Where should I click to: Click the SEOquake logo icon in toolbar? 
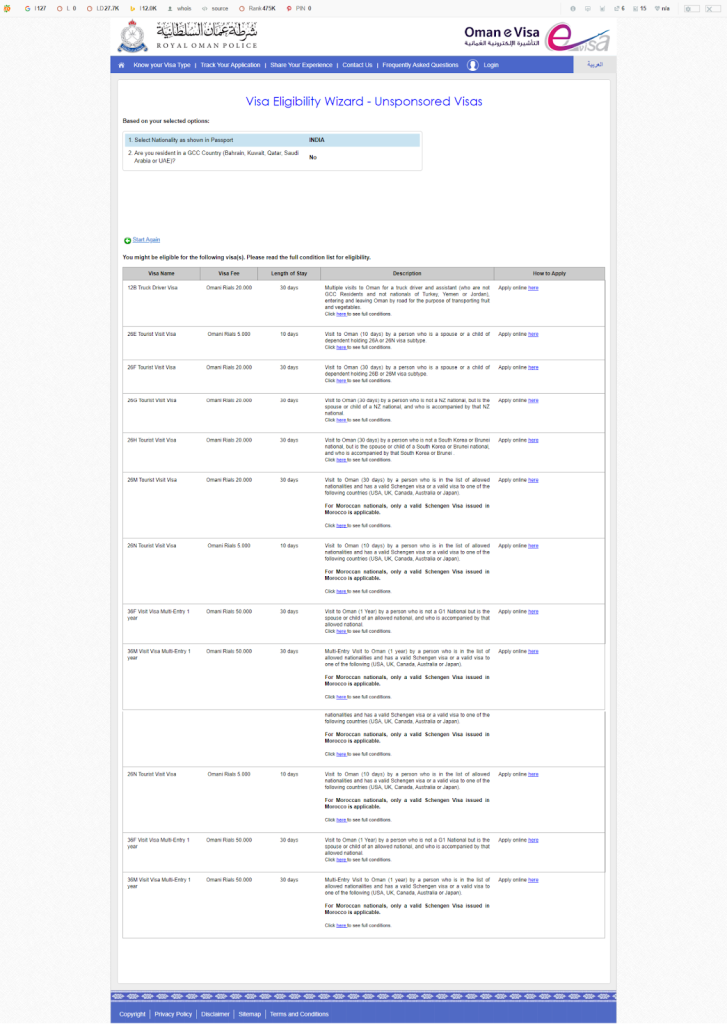coord(7,8)
